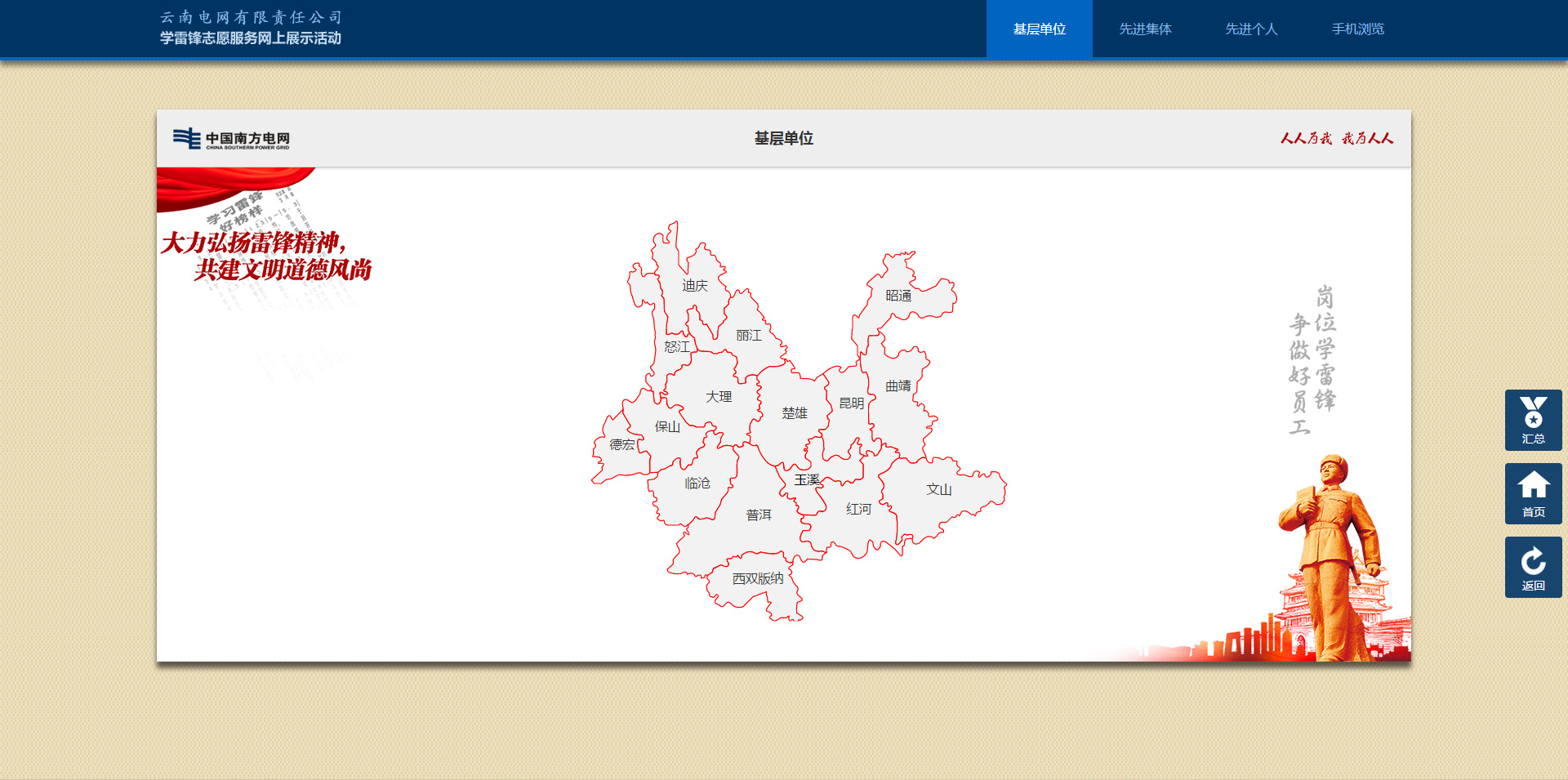This screenshot has height=780, width=1568.
Task: Go to 首页 via house icon
Action: (x=1533, y=493)
